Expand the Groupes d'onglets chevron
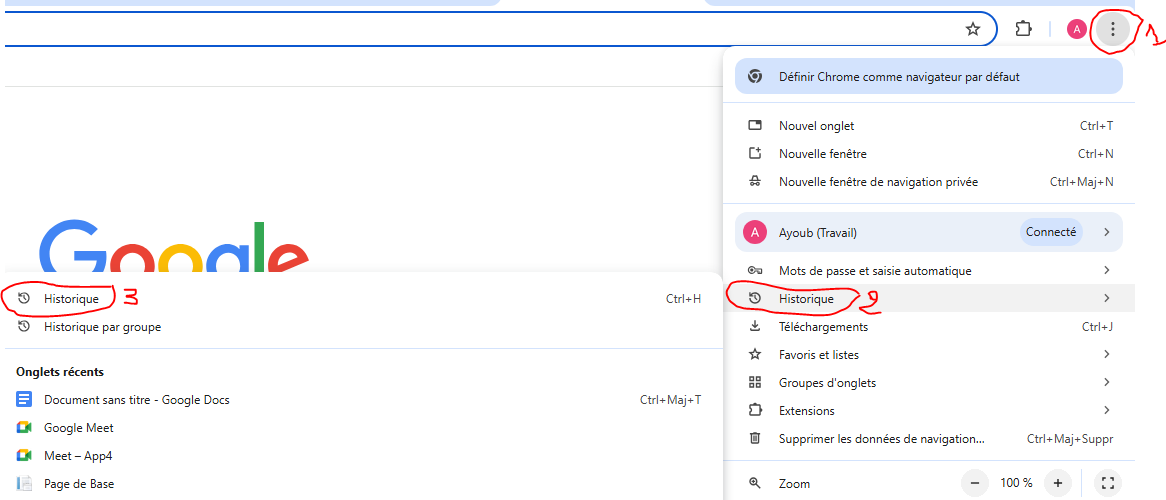The width and height of the screenshot is (1166, 500). click(1107, 382)
